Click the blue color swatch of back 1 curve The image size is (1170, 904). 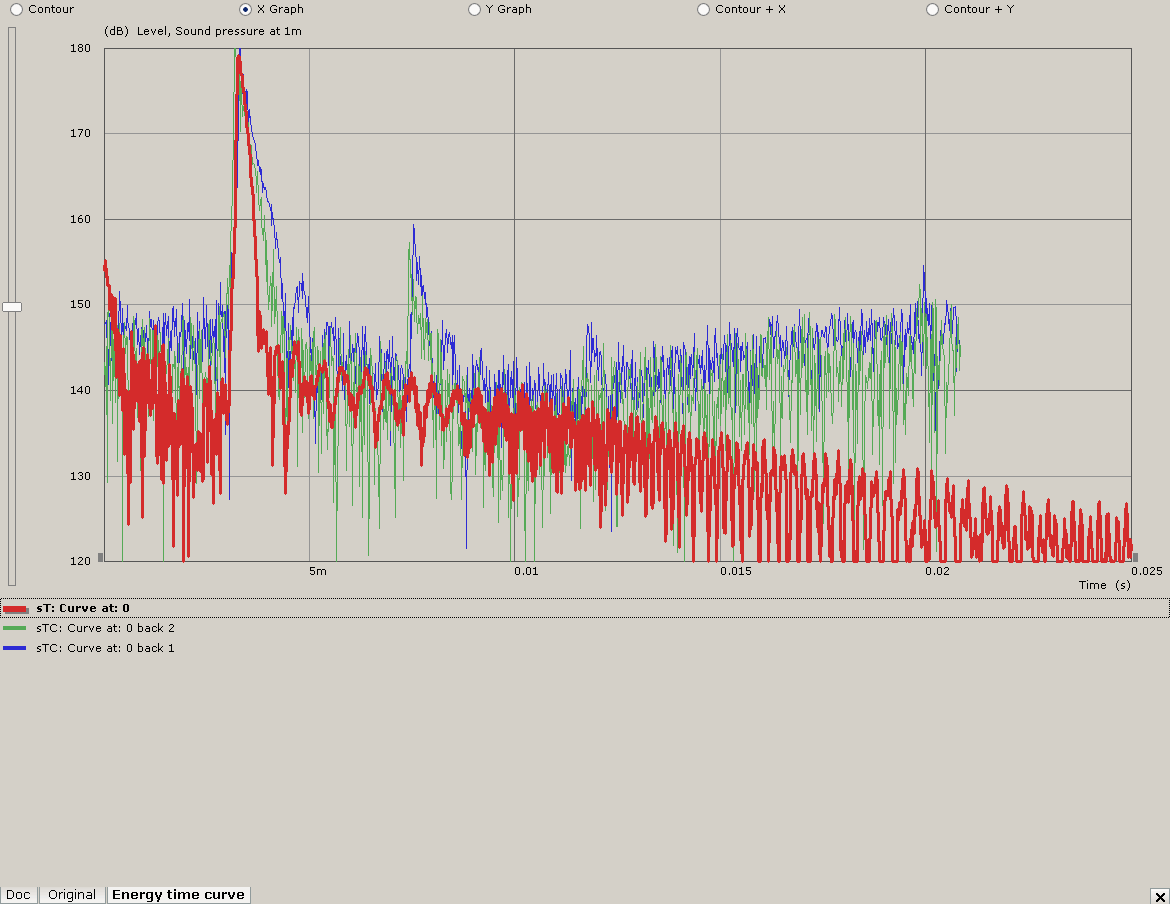pos(15,648)
